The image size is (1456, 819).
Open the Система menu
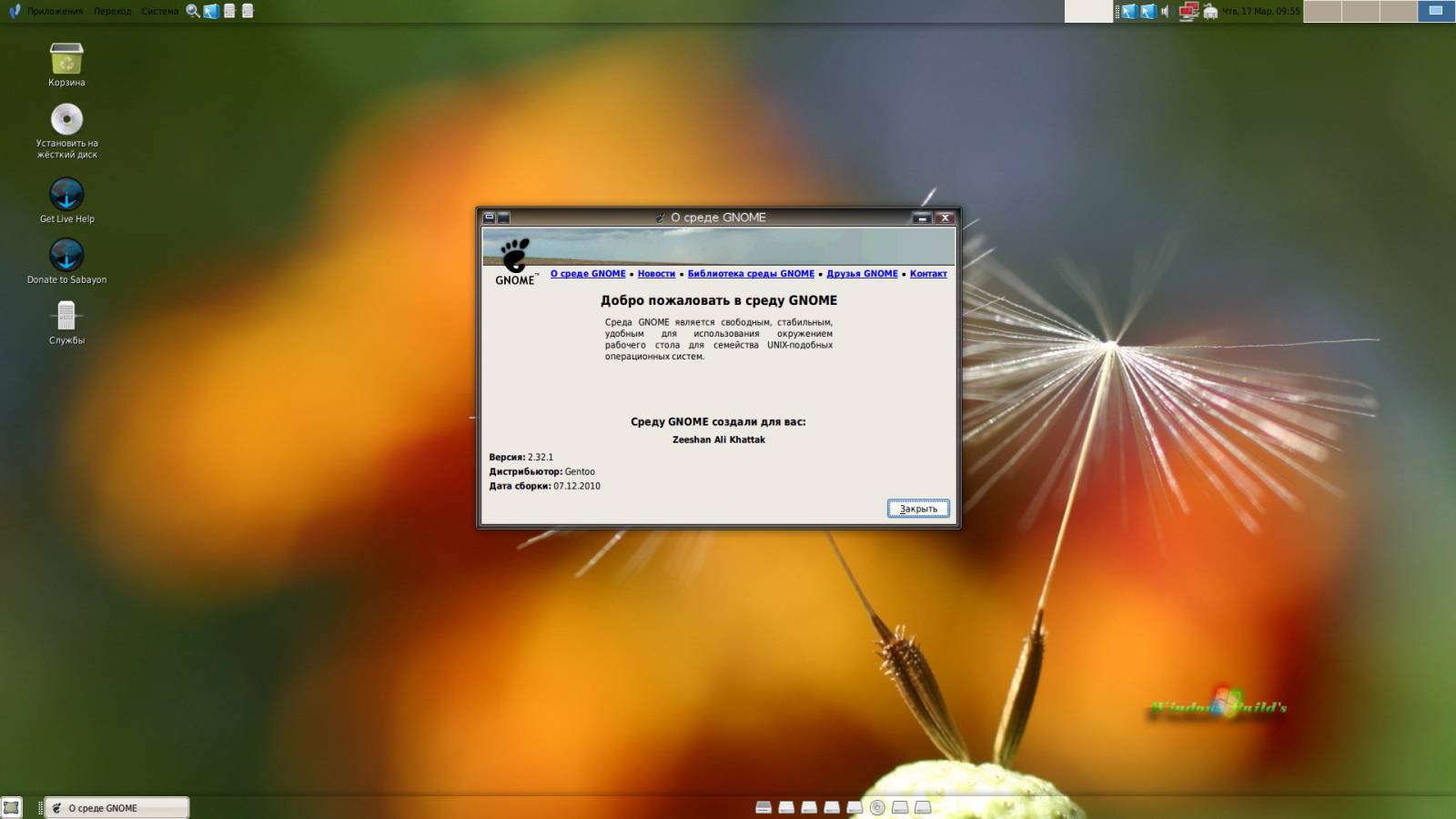pos(160,11)
